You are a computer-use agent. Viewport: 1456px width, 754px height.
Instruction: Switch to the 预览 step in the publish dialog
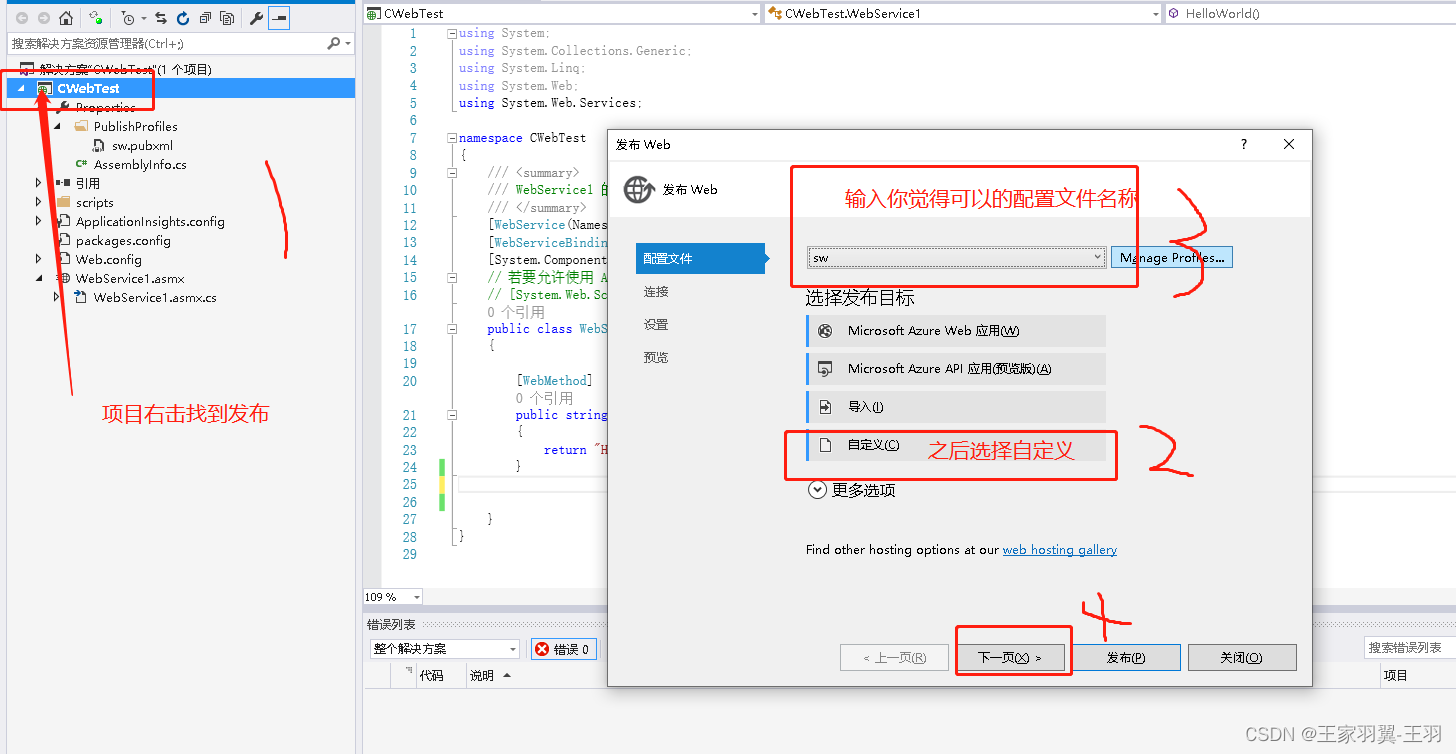[x=656, y=357]
